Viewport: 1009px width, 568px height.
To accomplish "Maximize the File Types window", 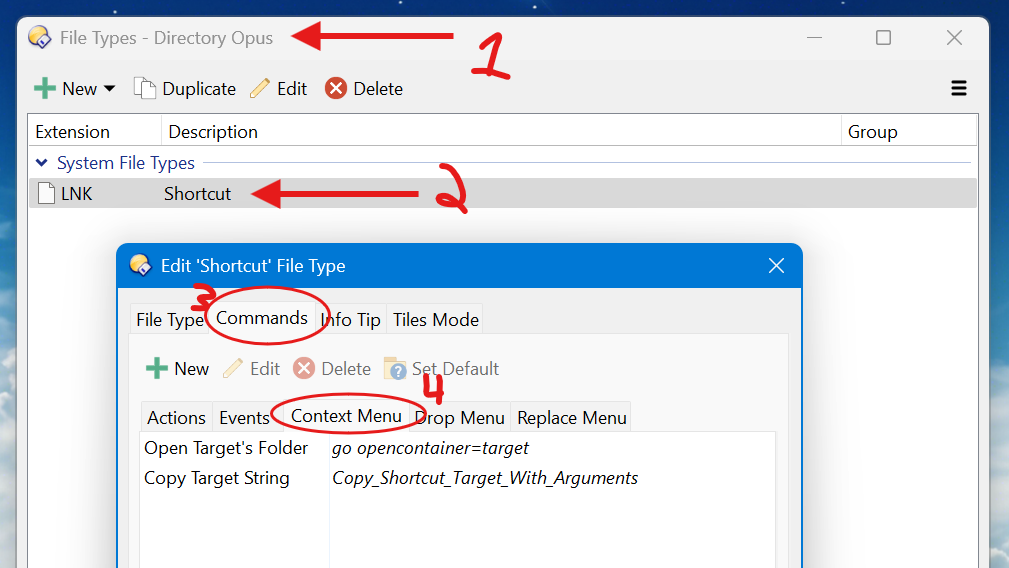I will pyautogui.click(x=884, y=38).
